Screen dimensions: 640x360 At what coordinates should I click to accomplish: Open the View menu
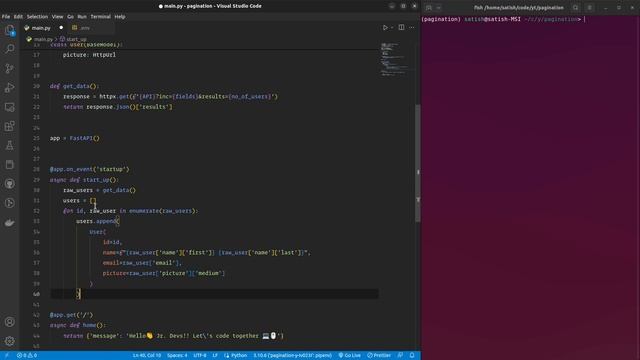(57, 17)
